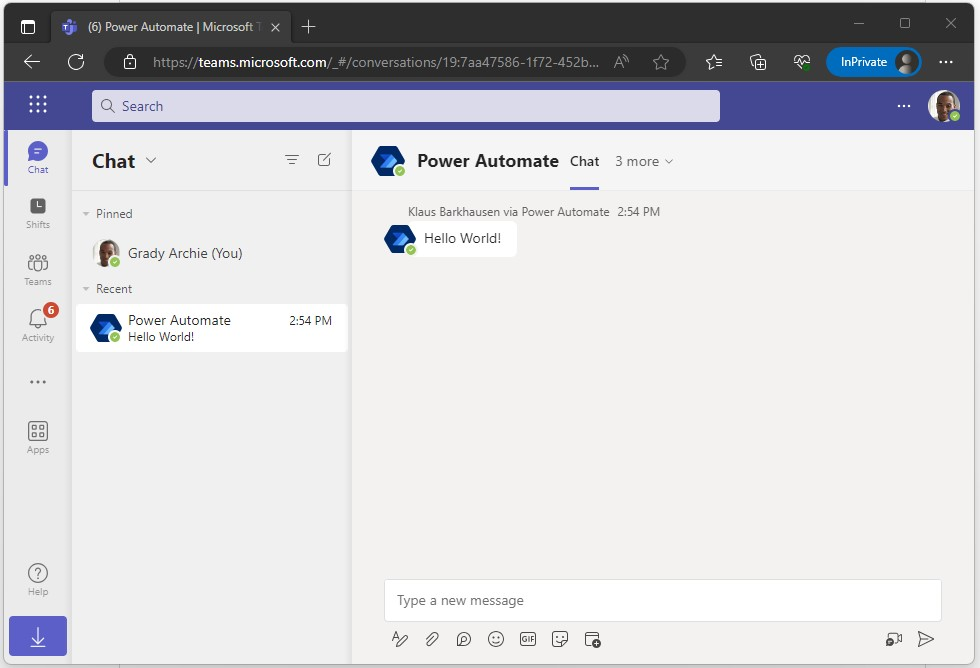Open the Grady Archie (You) chat
980x668 pixels.
[x=211, y=253]
